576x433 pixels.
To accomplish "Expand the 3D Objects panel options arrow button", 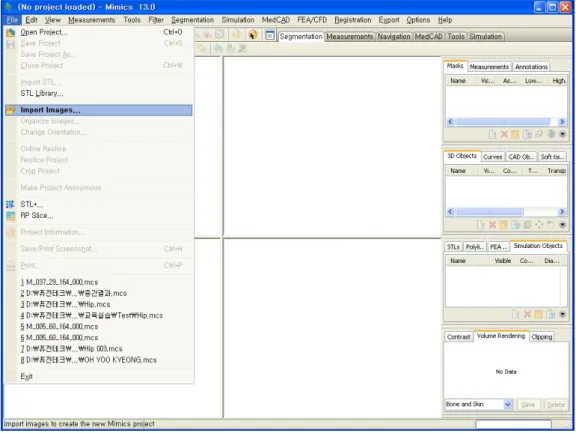I will pyautogui.click(x=562, y=225).
